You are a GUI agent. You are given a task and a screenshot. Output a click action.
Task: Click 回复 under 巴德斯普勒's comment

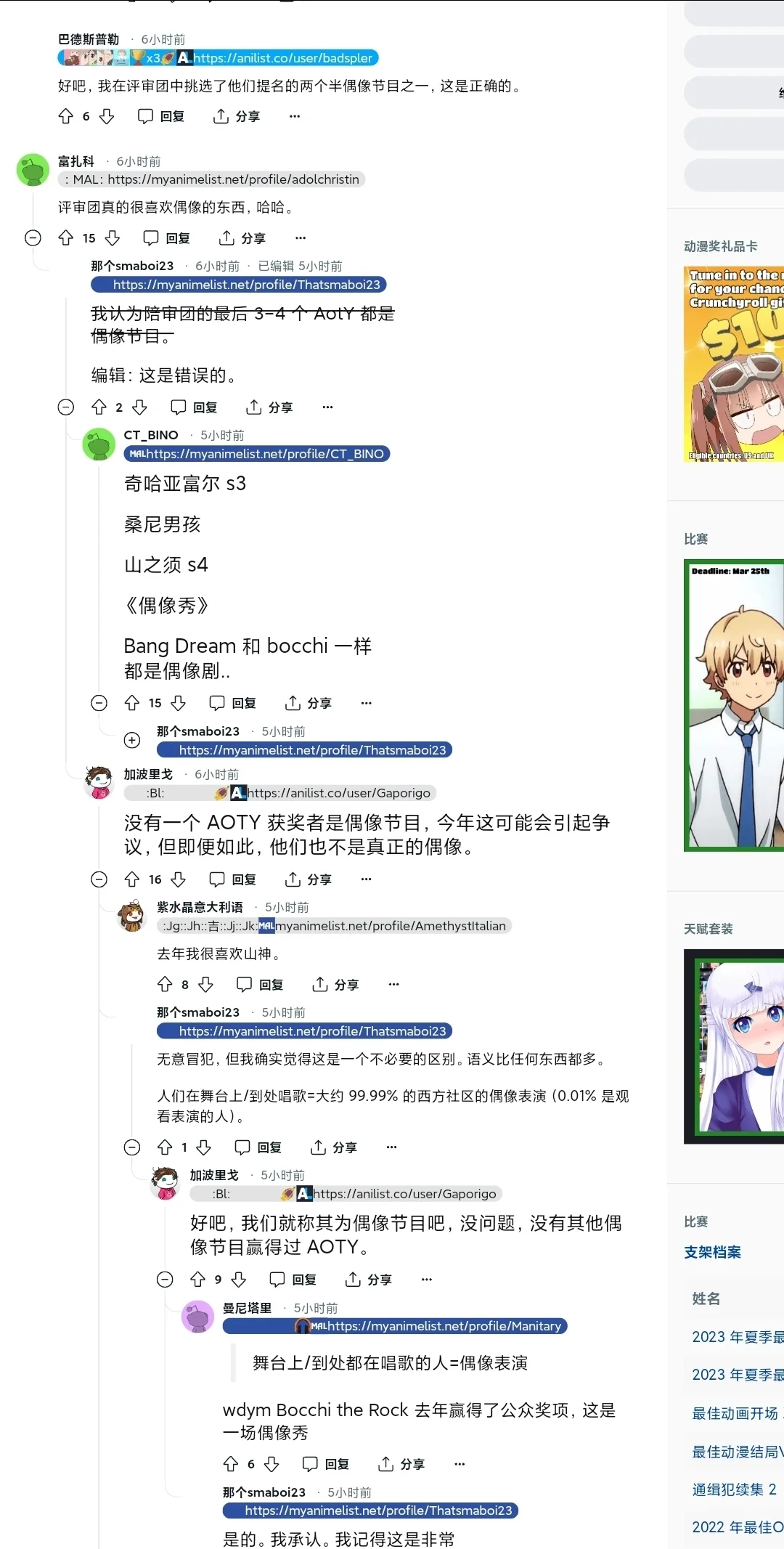point(161,116)
